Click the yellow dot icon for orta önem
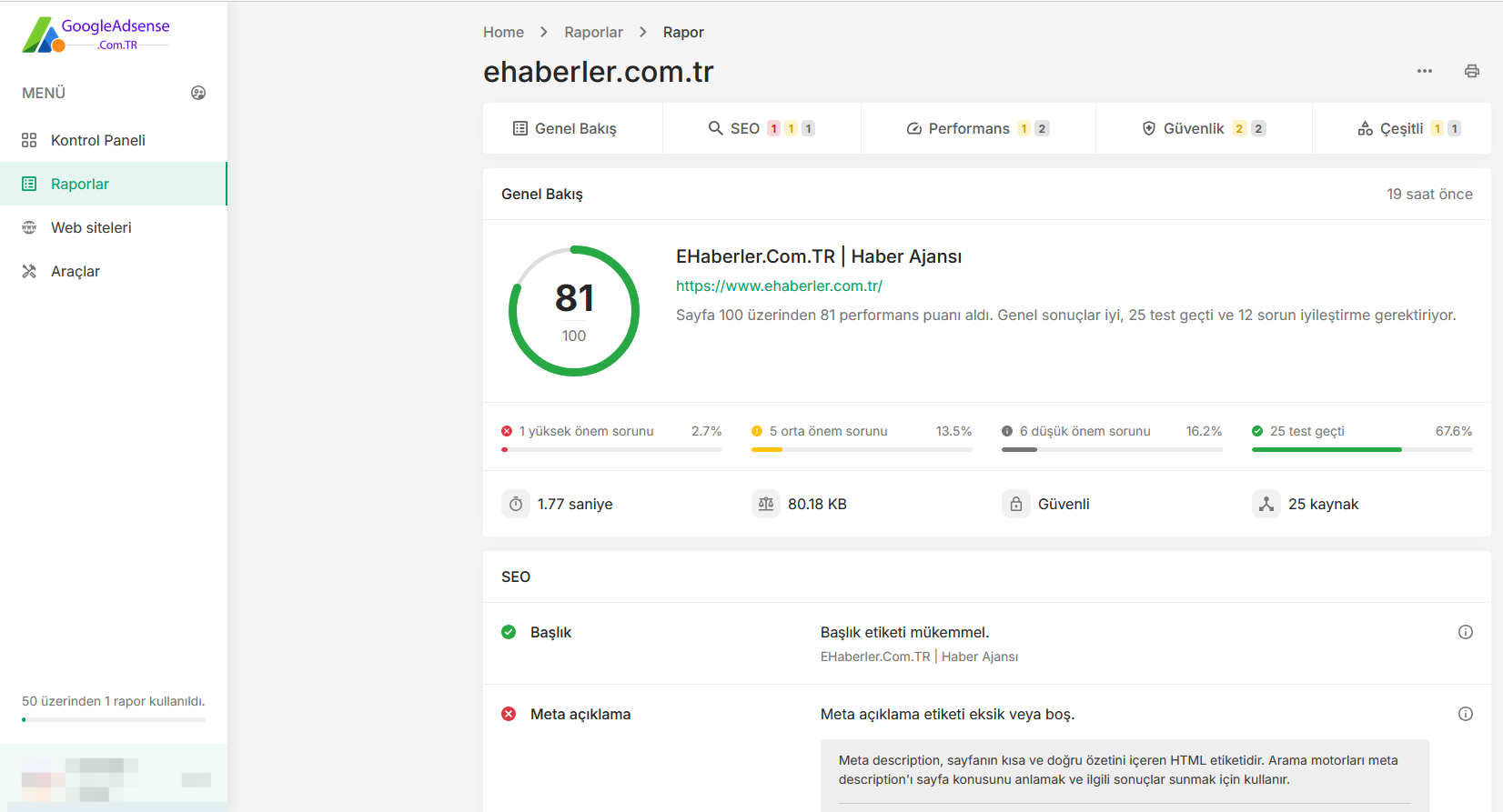Image resolution: width=1503 pixels, height=812 pixels. 757,431
